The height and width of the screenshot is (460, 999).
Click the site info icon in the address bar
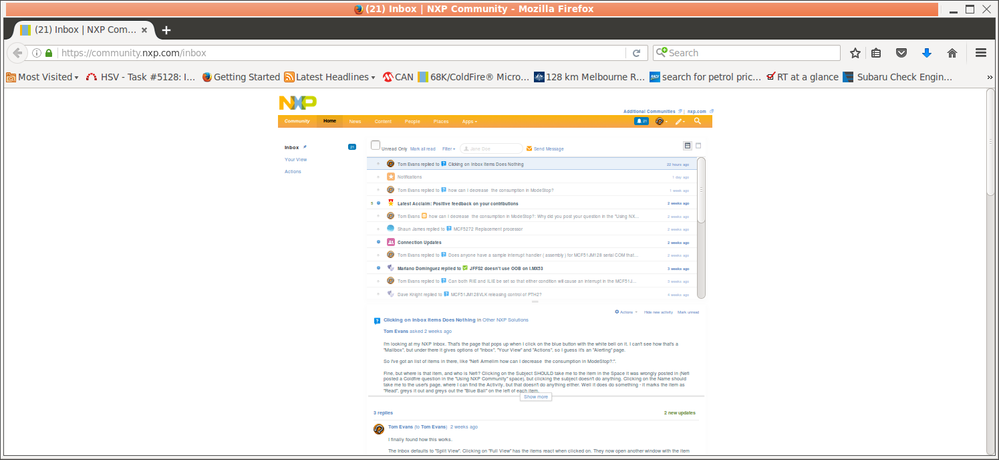click(x=37, y=53)
